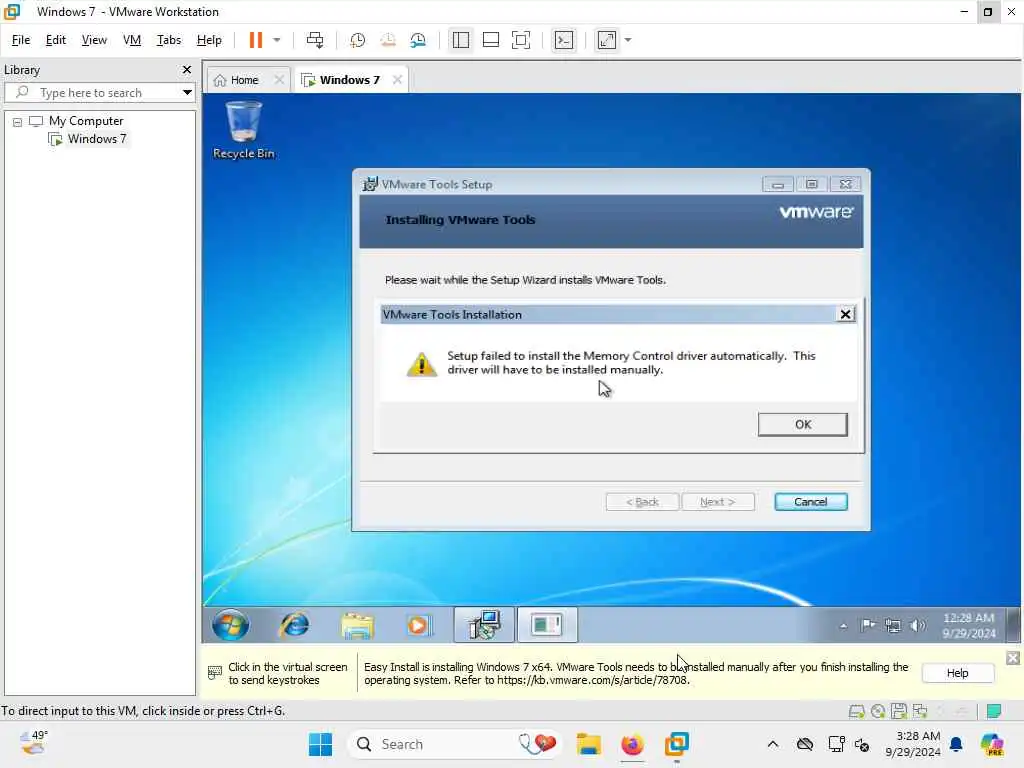The height and width of the screenshot is (768, 1024).
Task: Close the VMware Tools Installation message box
Action: (845, 314)
